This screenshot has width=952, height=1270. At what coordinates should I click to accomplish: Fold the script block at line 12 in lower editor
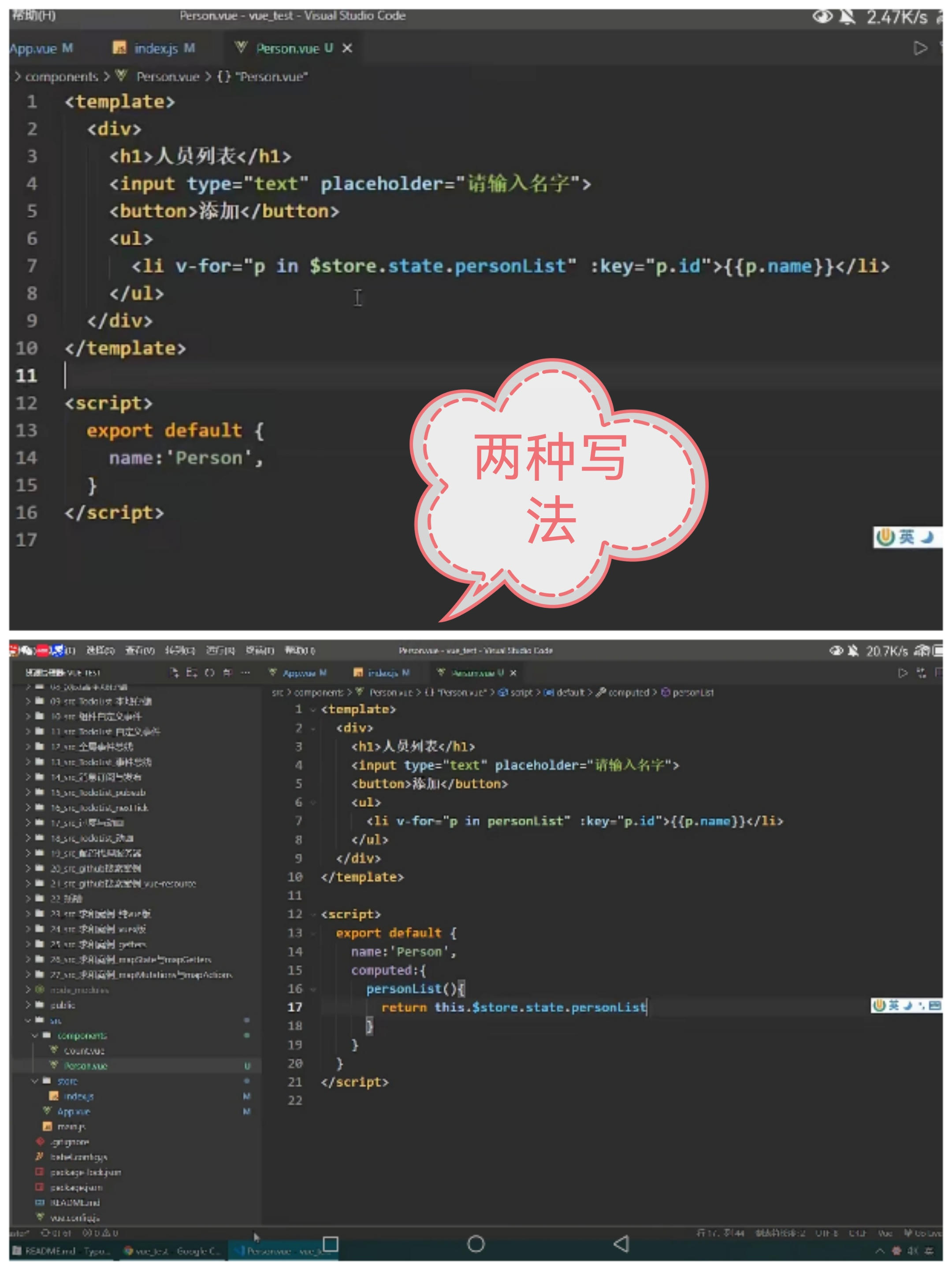tap(313, 914)
